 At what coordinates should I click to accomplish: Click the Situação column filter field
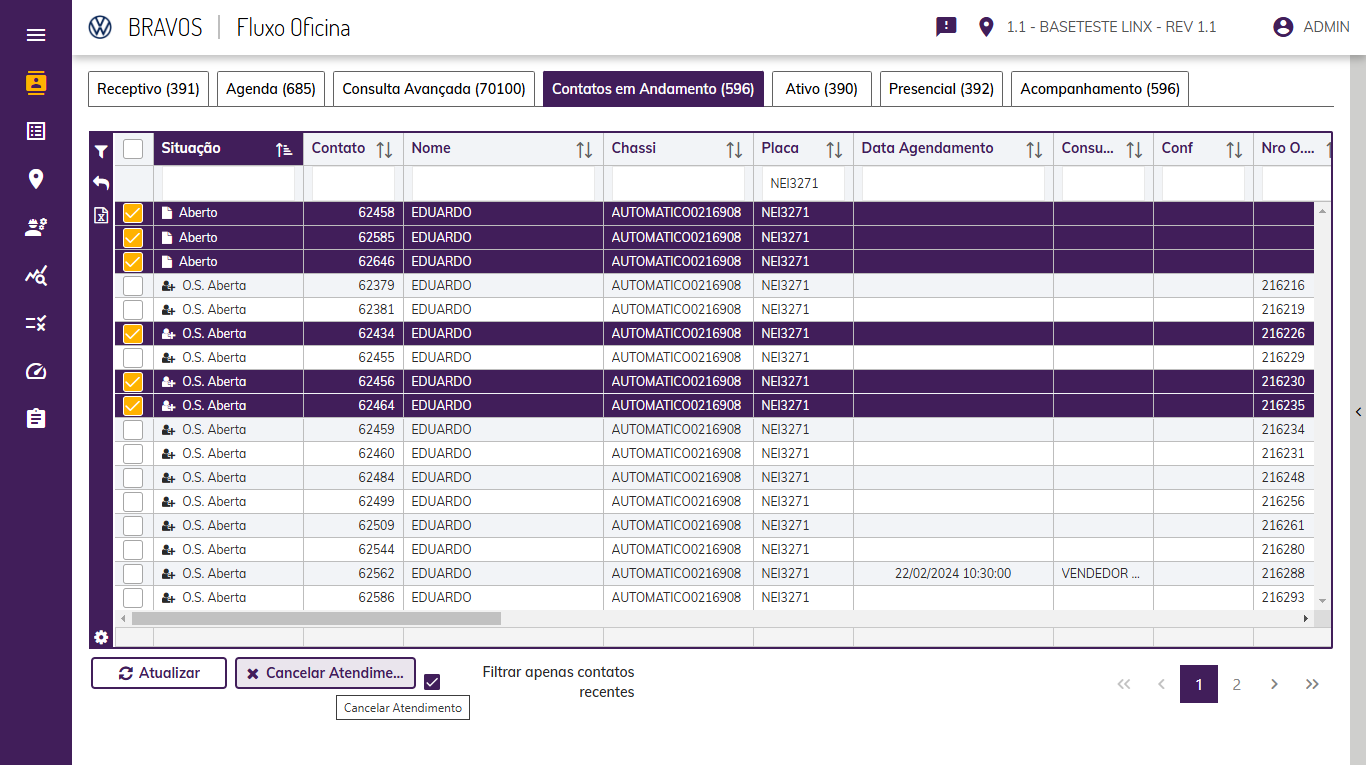(229, 183)
